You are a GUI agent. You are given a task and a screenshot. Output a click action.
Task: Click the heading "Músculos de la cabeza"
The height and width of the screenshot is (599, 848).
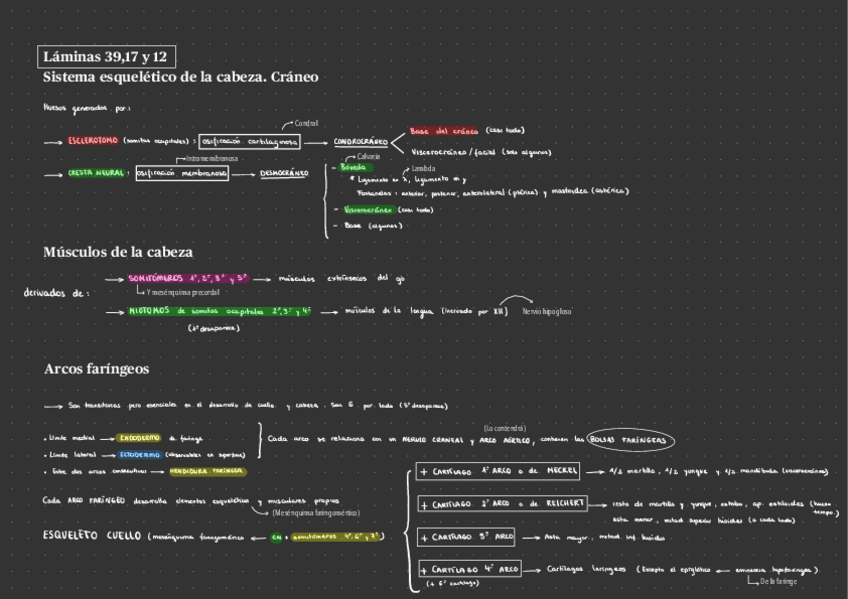coord(118,252)
